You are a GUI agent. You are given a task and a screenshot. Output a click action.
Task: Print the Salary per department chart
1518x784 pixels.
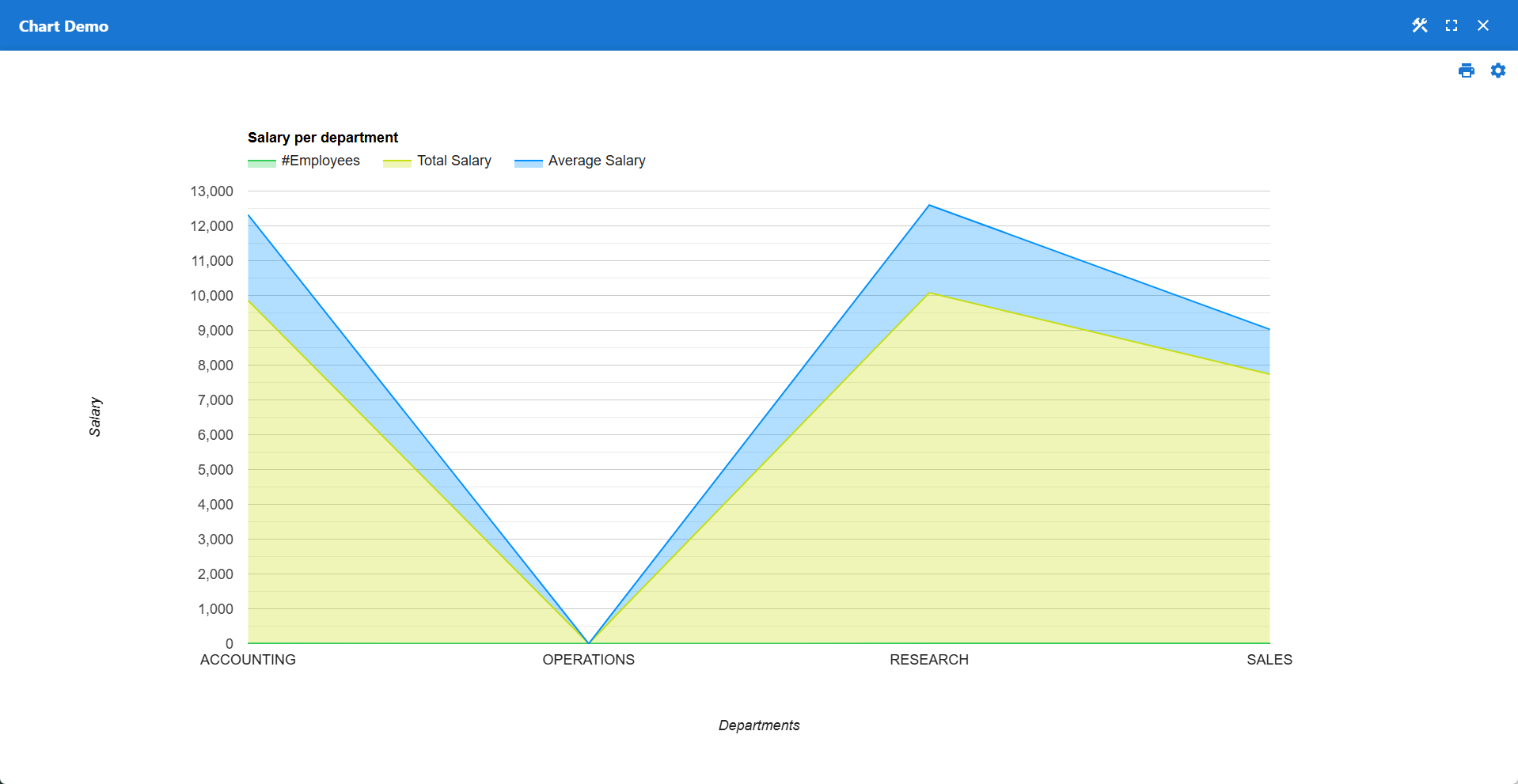click(x=1467, y=70)
